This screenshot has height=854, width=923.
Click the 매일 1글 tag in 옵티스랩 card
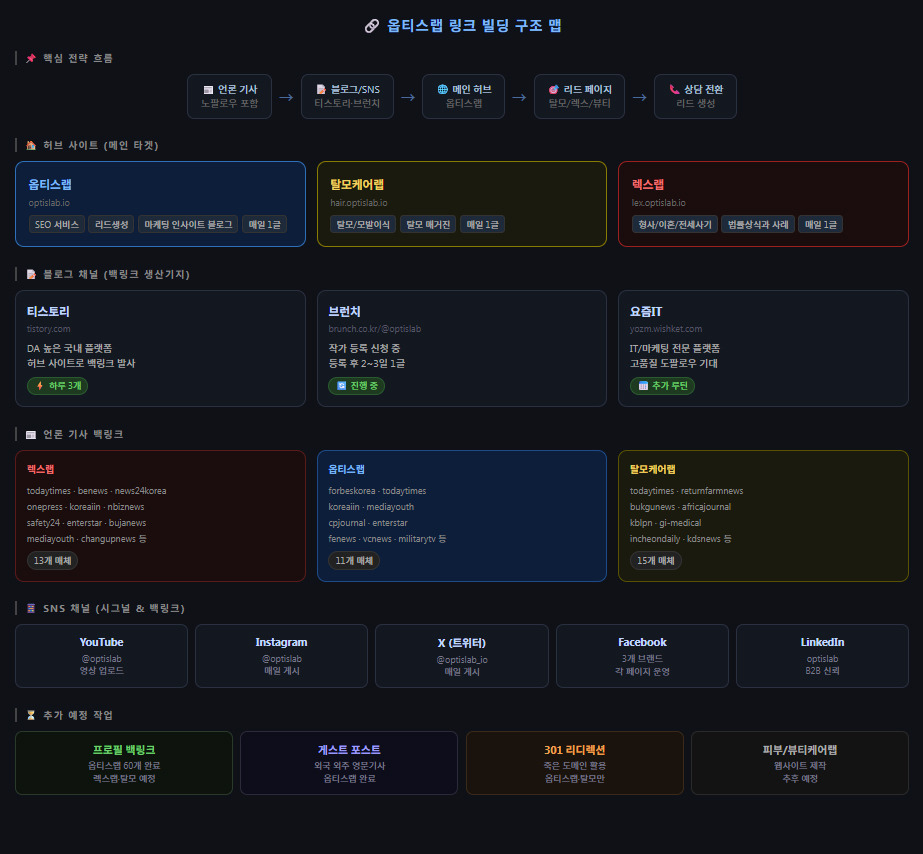[264, 225]
